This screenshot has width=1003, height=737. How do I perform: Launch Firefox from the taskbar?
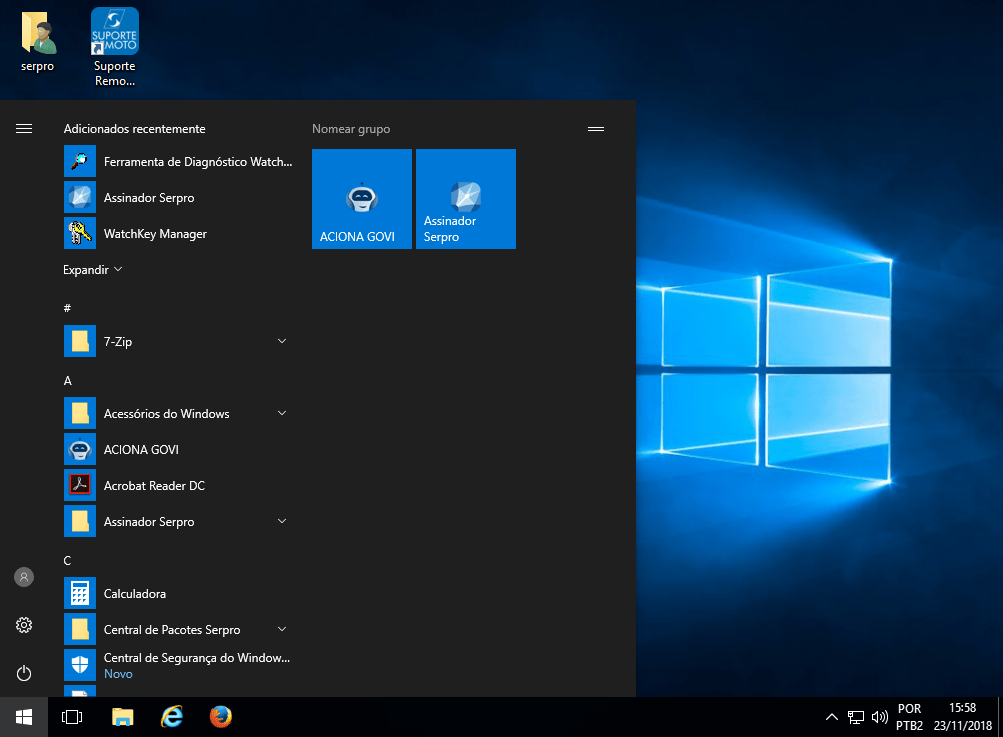click(x=221, y=717)
